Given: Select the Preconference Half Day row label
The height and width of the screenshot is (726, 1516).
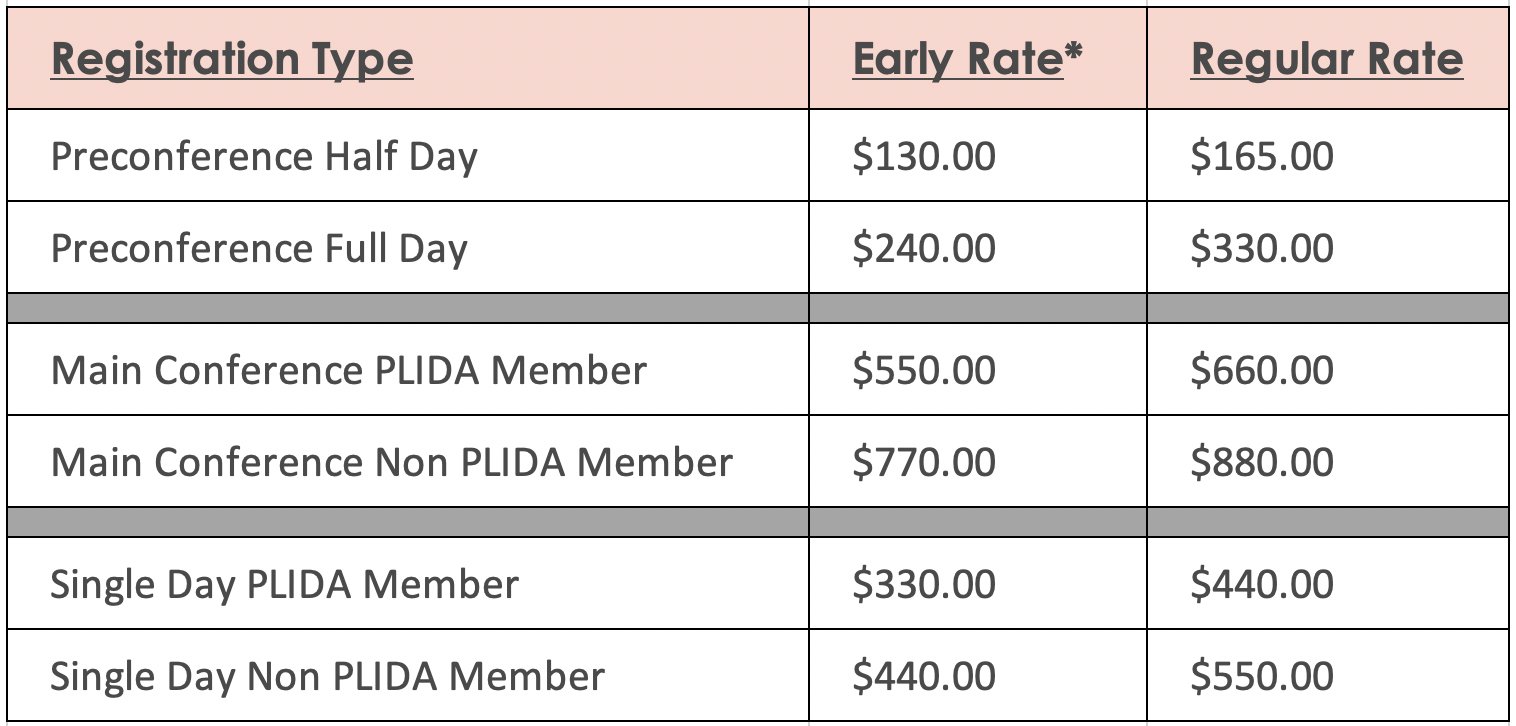Looking at the screenshot, I should tap(264, 157).
